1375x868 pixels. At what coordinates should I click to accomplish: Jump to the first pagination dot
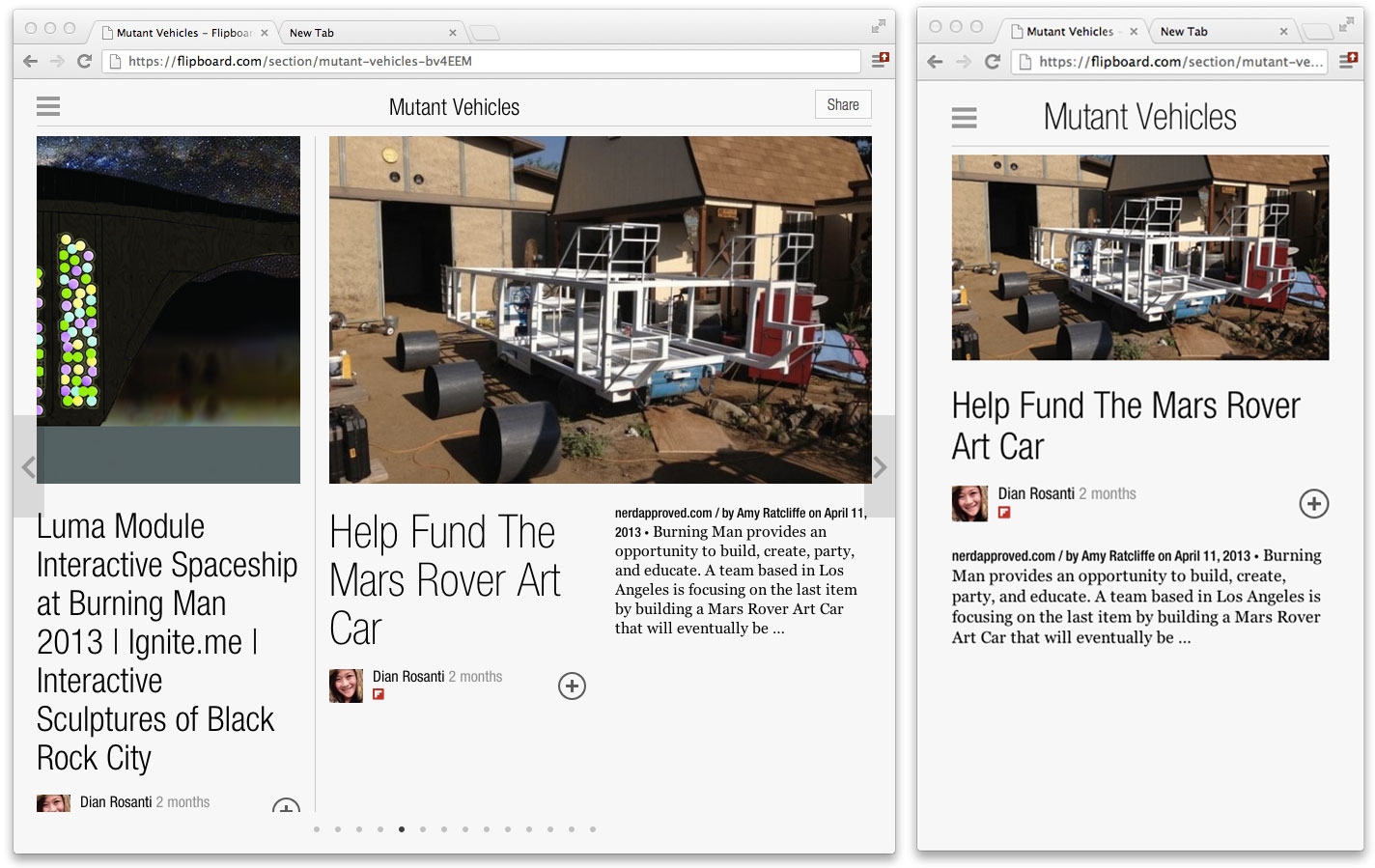click(317, 829)
